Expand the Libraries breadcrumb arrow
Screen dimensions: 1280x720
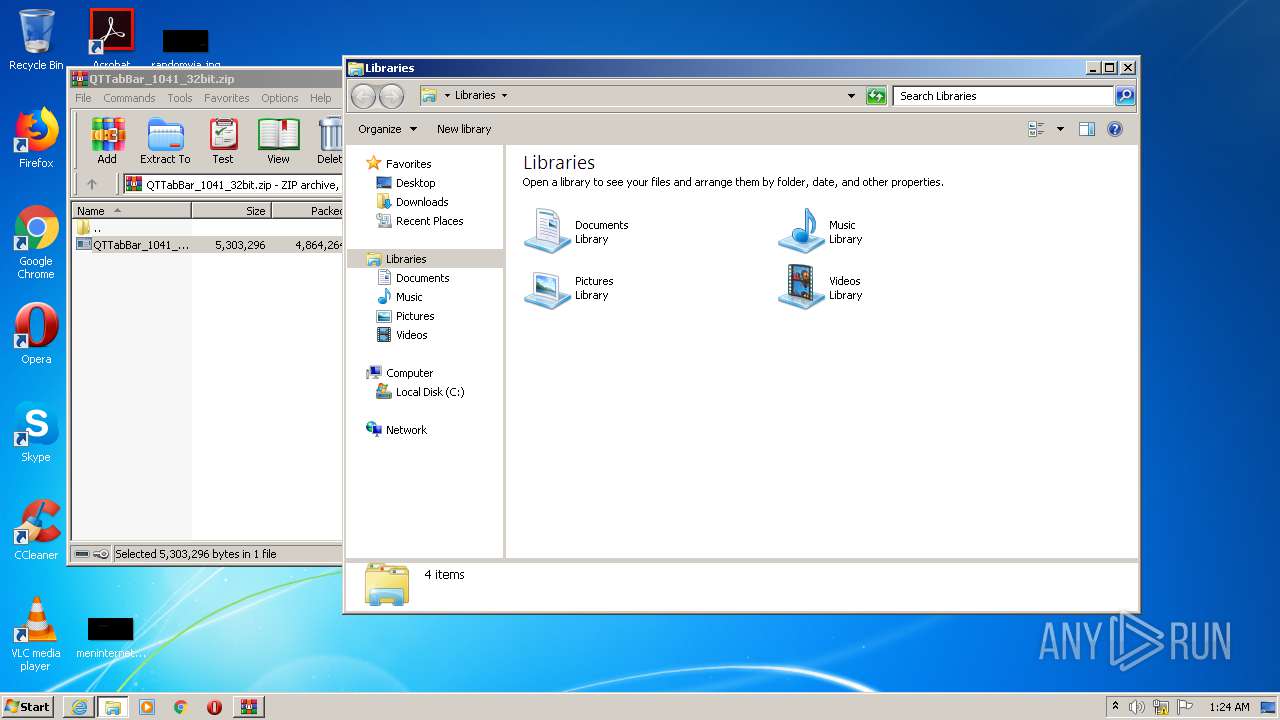(x=504, y=96)
